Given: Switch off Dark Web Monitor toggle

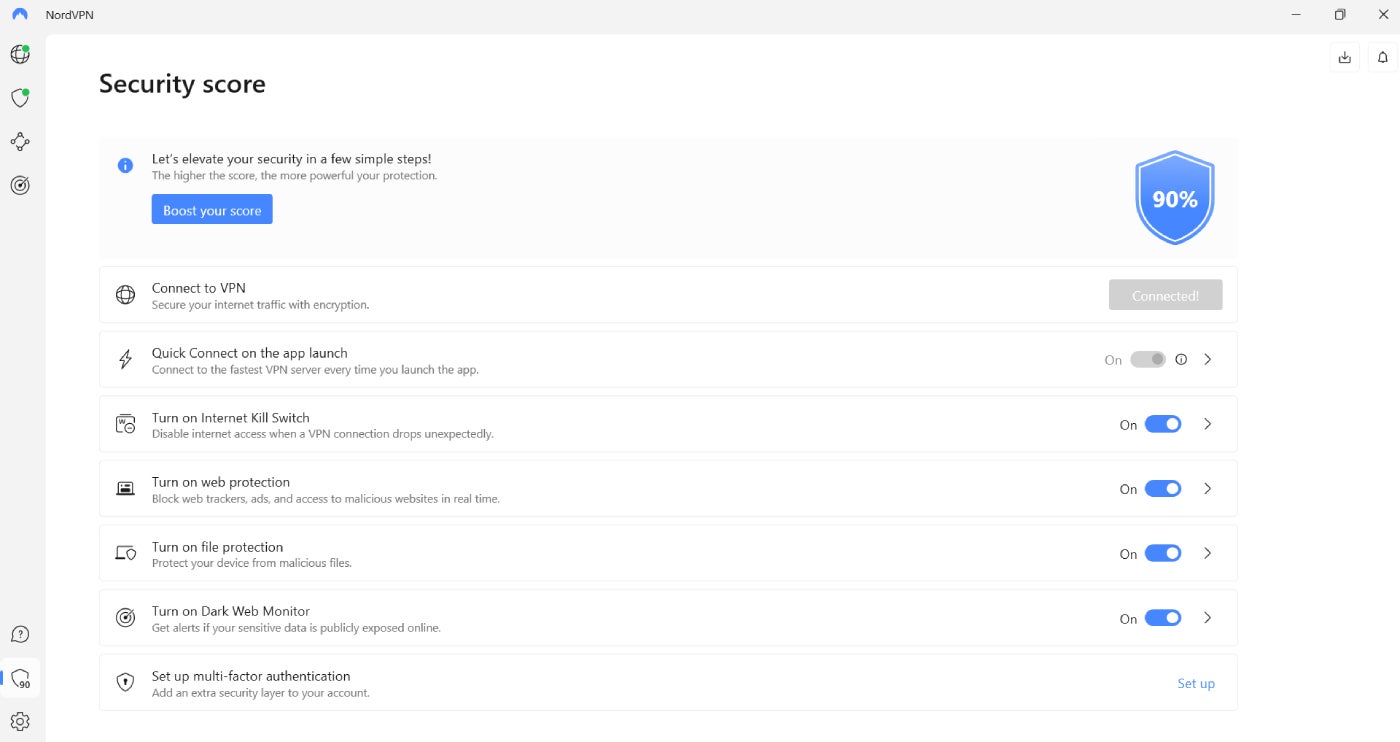Looking at the screenshot, I should 1163,618.
